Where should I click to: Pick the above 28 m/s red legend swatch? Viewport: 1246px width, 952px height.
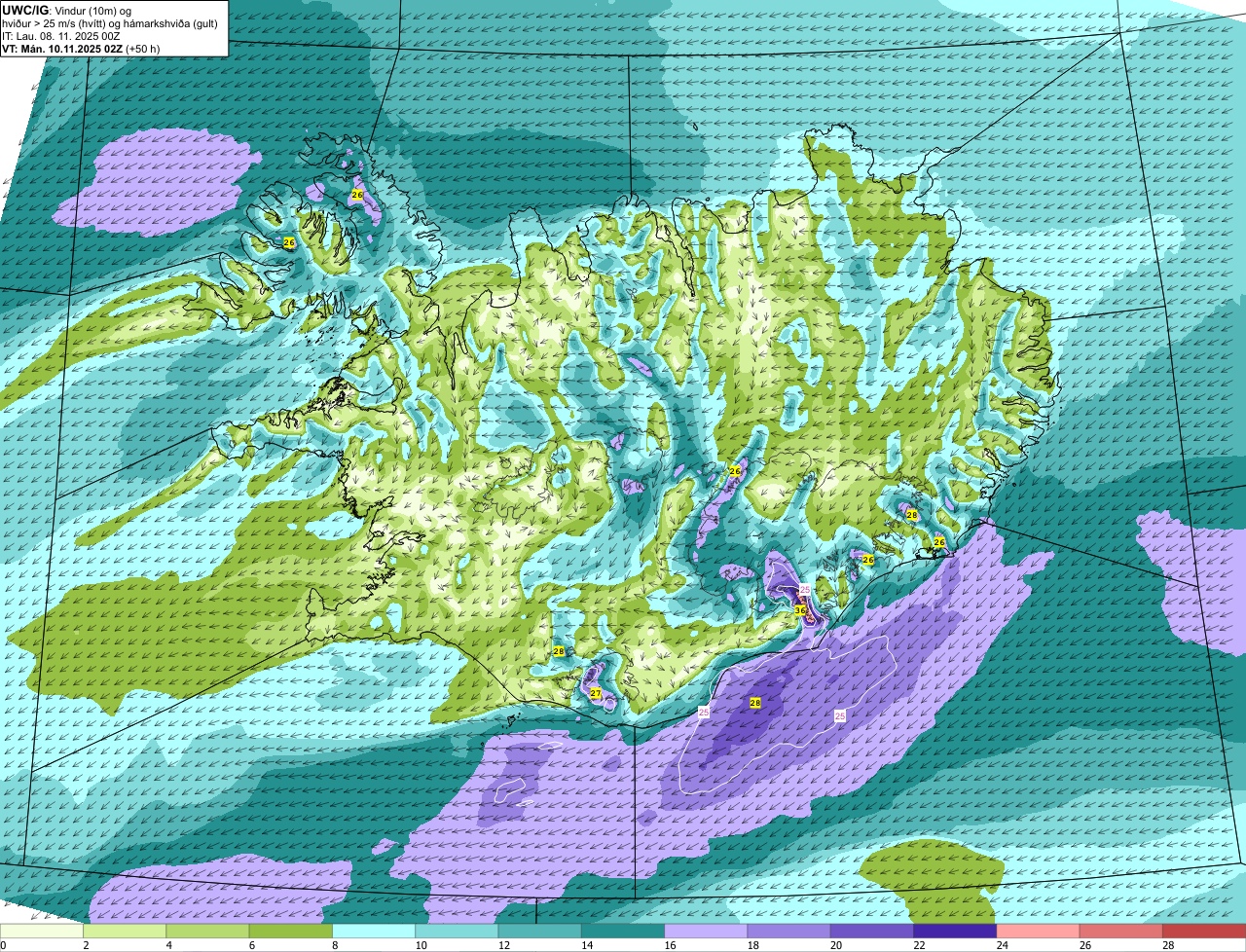pyautogui.click(x=1205, y=932)
